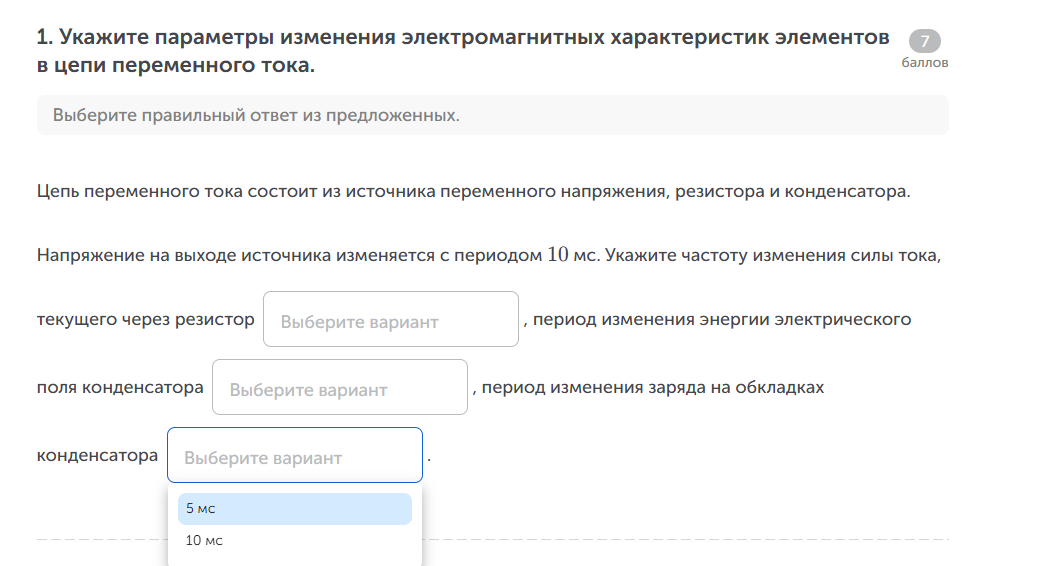This screenshot has height=566, width=1064.
Task: Click the "баллов" label under the badge
Action: click(x=924, y=63)
